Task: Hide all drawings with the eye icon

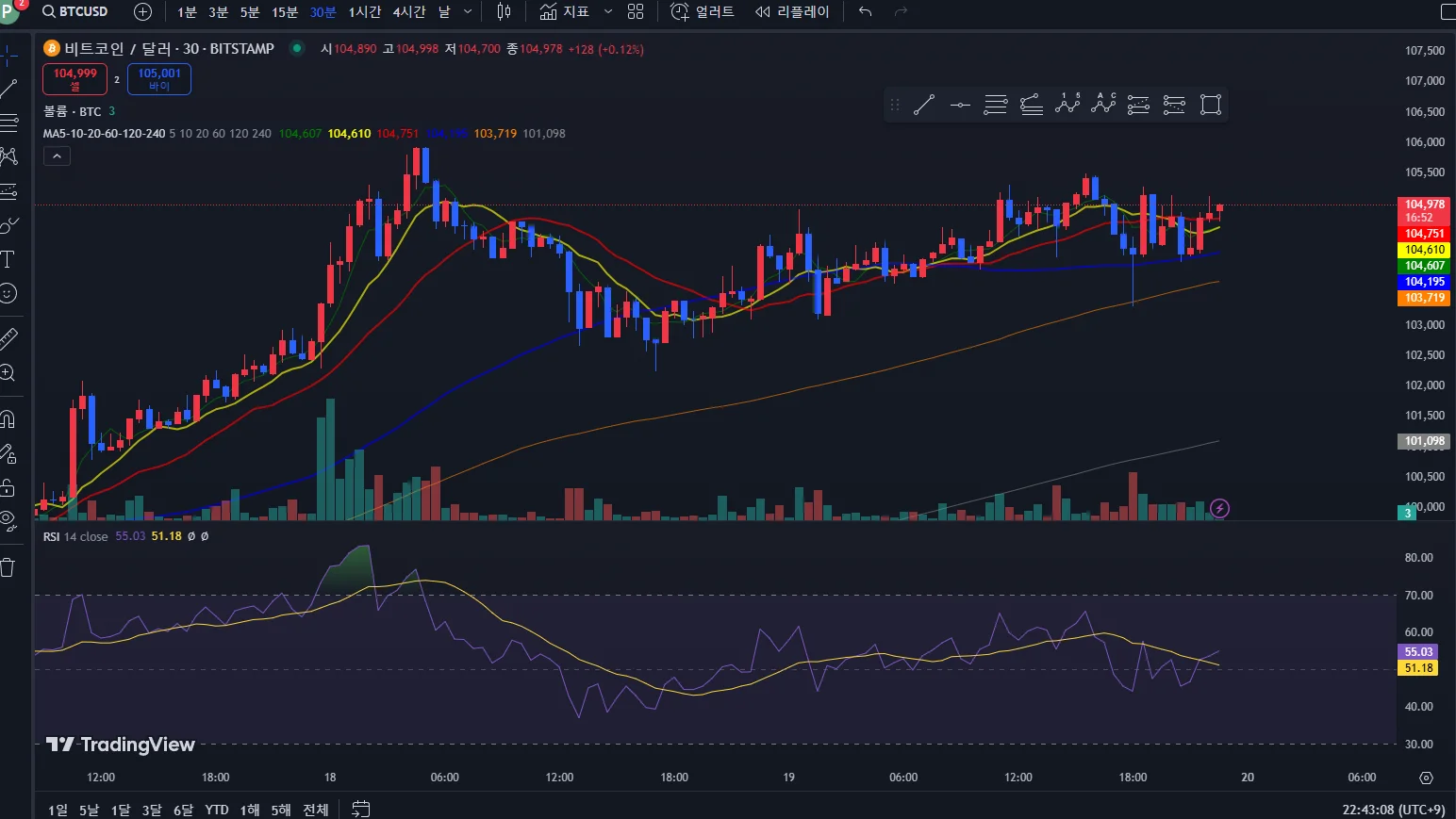Action: pos(8,520)
